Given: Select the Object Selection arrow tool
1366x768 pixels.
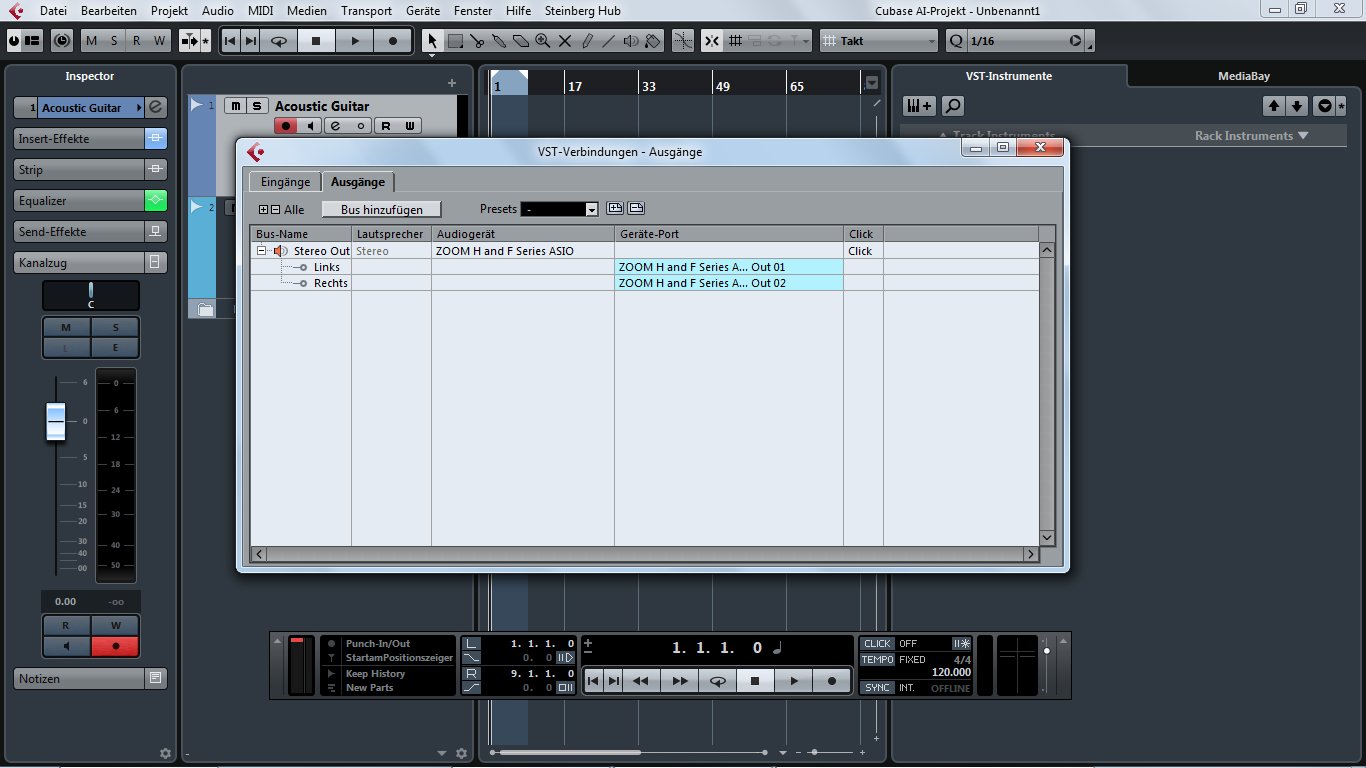Looking at the screenshot, I should pyautogui.click(x=433, y=41).
